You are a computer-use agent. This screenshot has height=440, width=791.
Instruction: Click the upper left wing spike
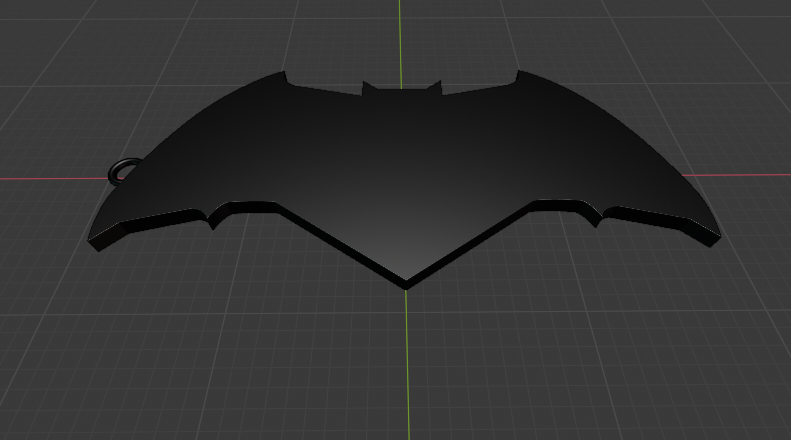284,77
